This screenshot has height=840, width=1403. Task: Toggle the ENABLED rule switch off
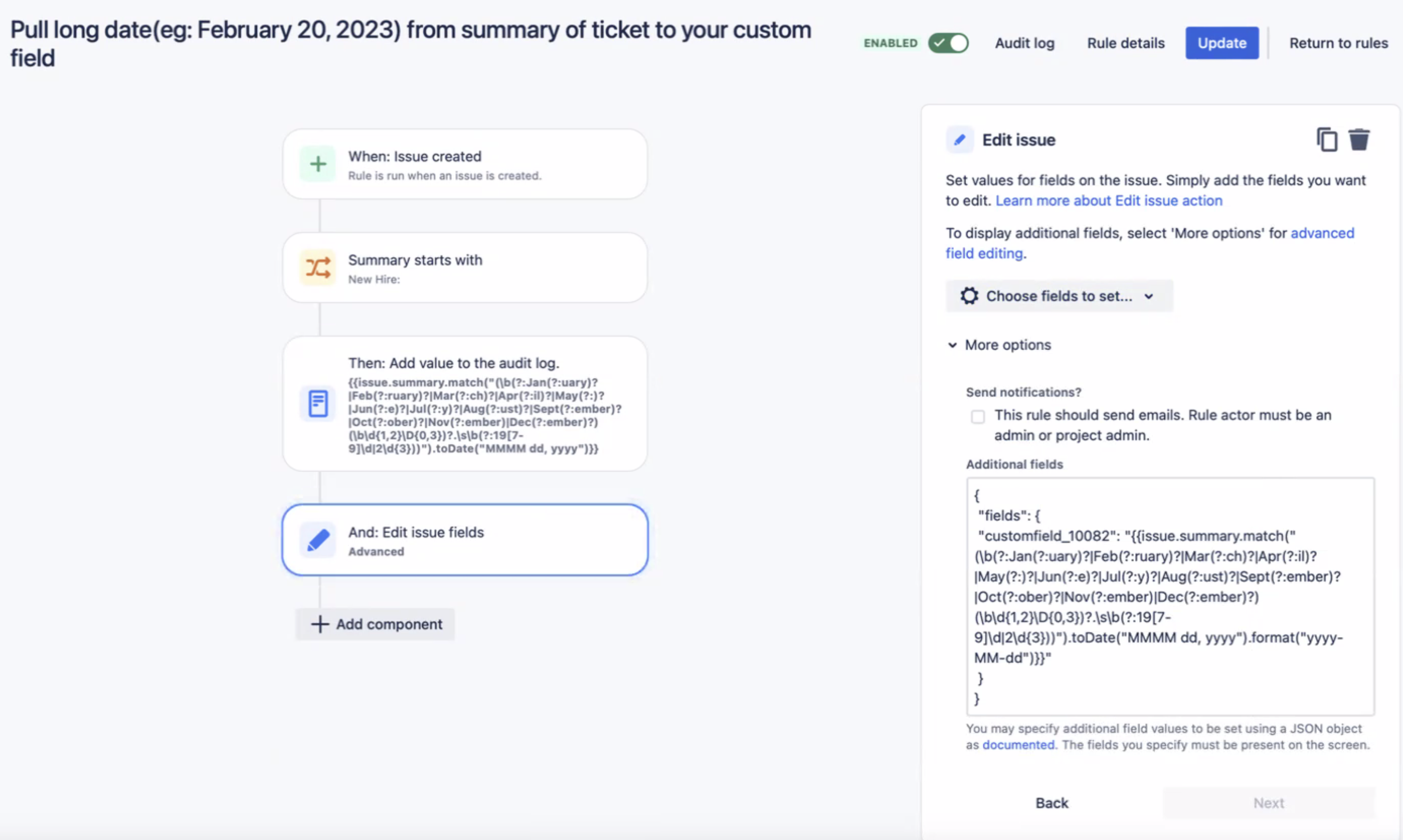tap(948, 43)
